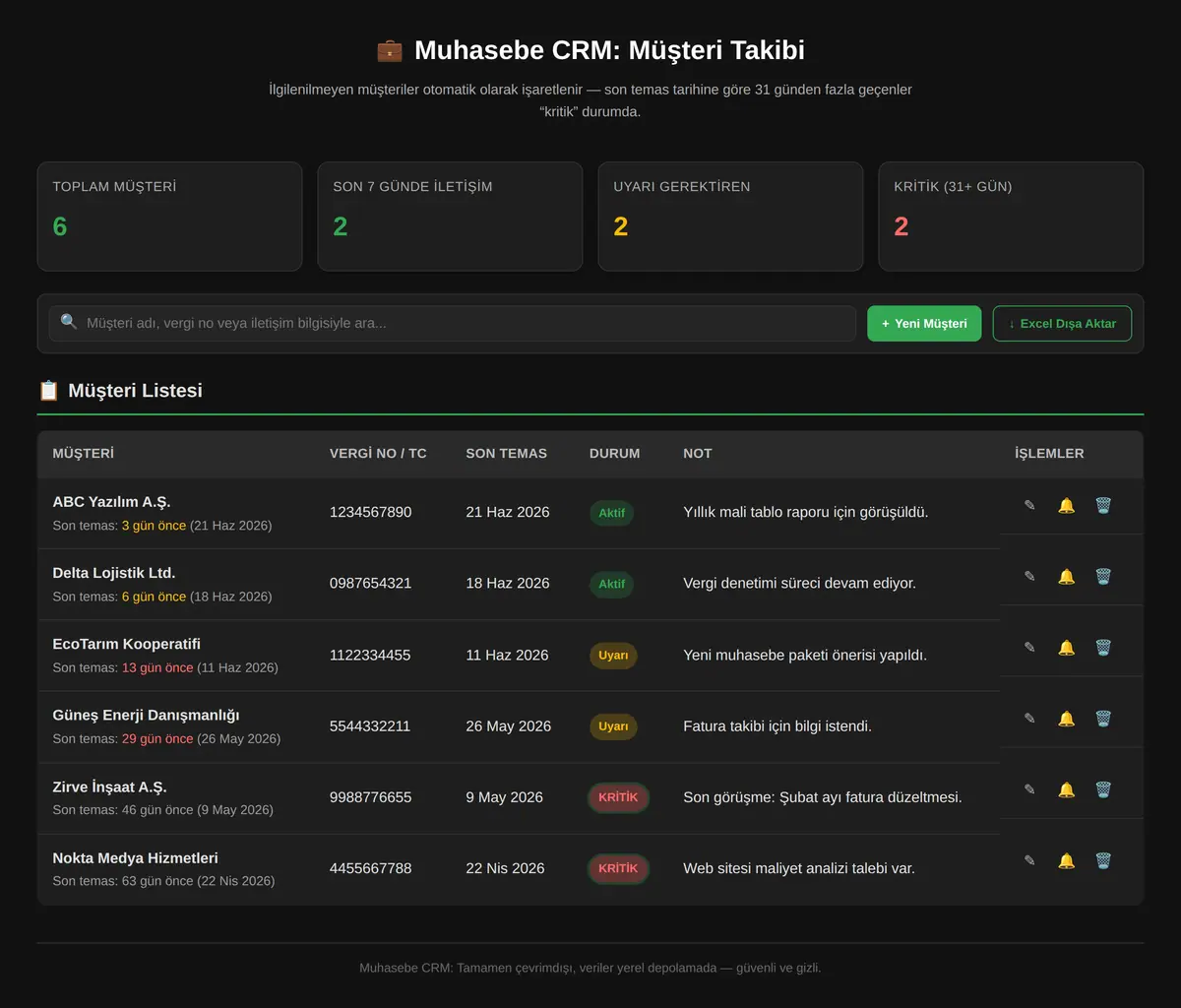Export list using Excel Dışa Aktar

(x=1062, y=323)
